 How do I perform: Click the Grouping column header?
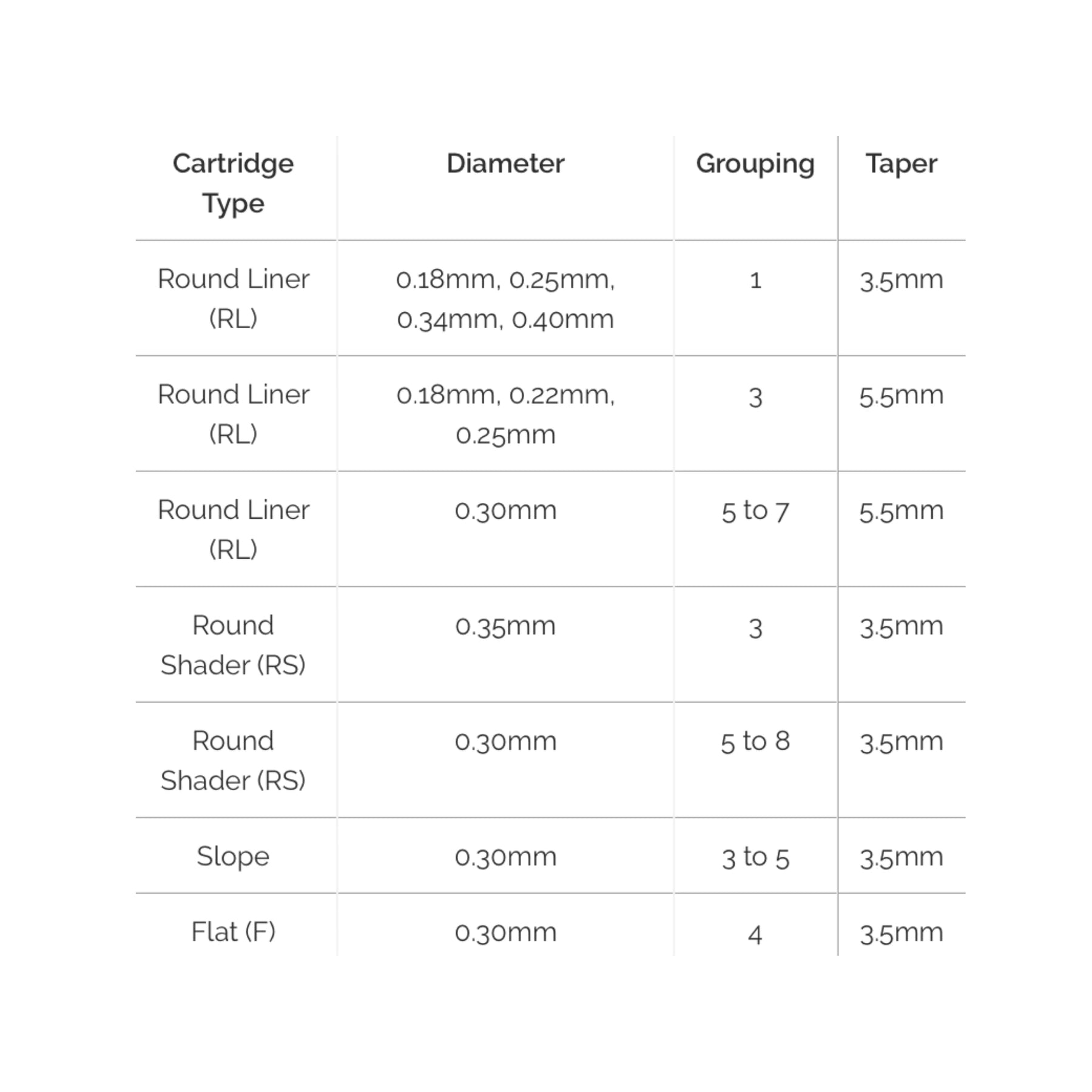coord(755,164)
